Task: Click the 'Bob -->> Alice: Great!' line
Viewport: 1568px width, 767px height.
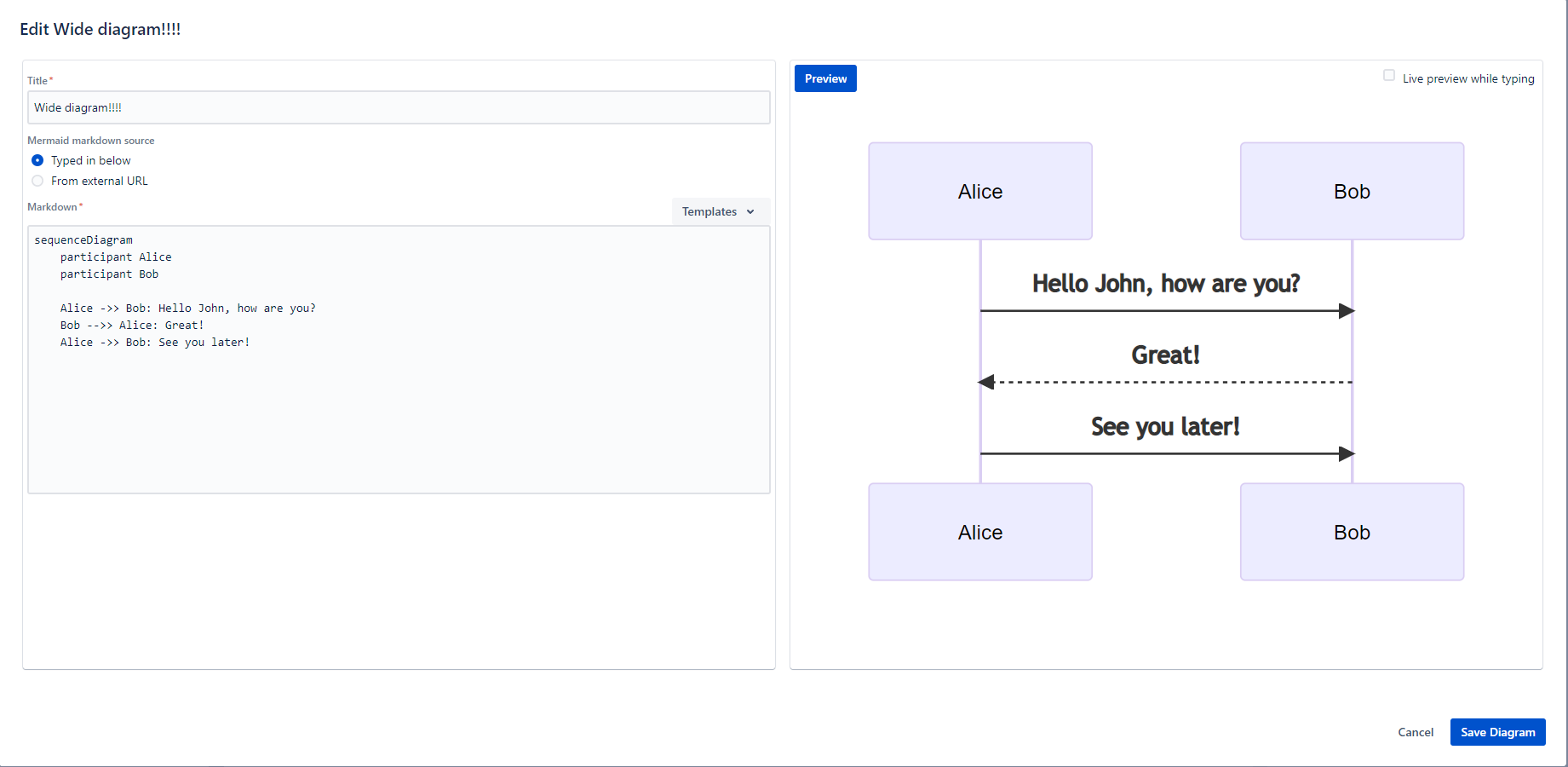Action: click(x=132, y=326)
